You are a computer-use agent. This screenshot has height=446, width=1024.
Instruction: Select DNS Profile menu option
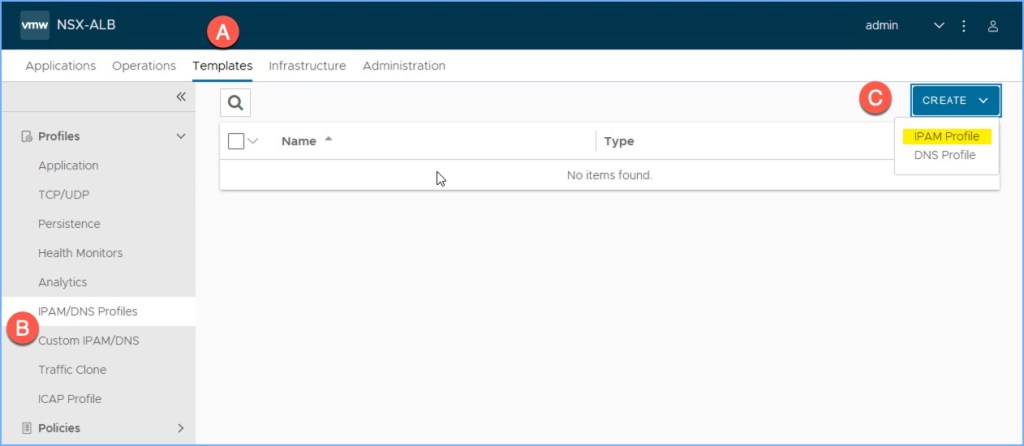pos(944,155)
